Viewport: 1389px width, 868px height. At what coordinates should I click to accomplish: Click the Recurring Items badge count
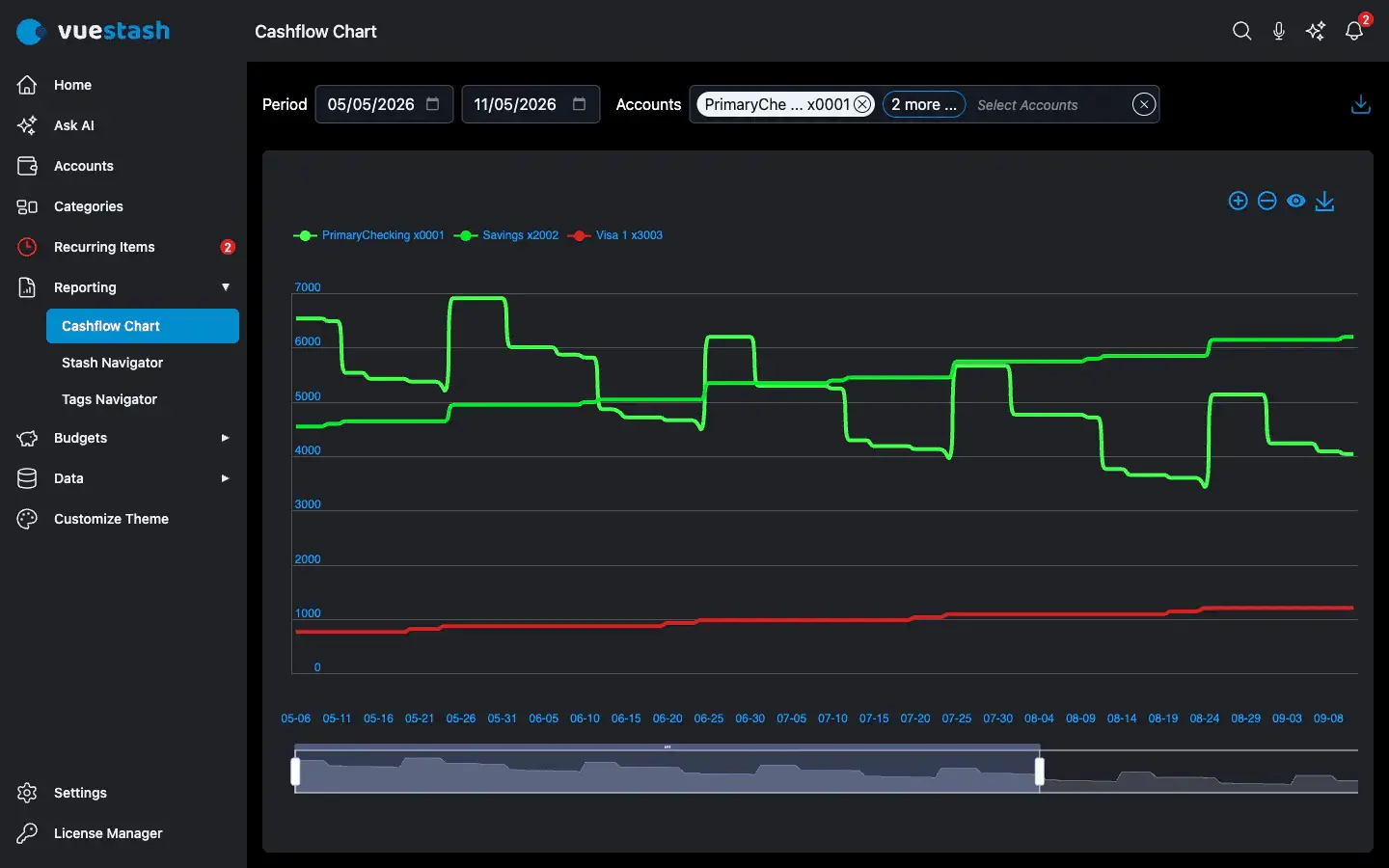(x=228, y=247)
